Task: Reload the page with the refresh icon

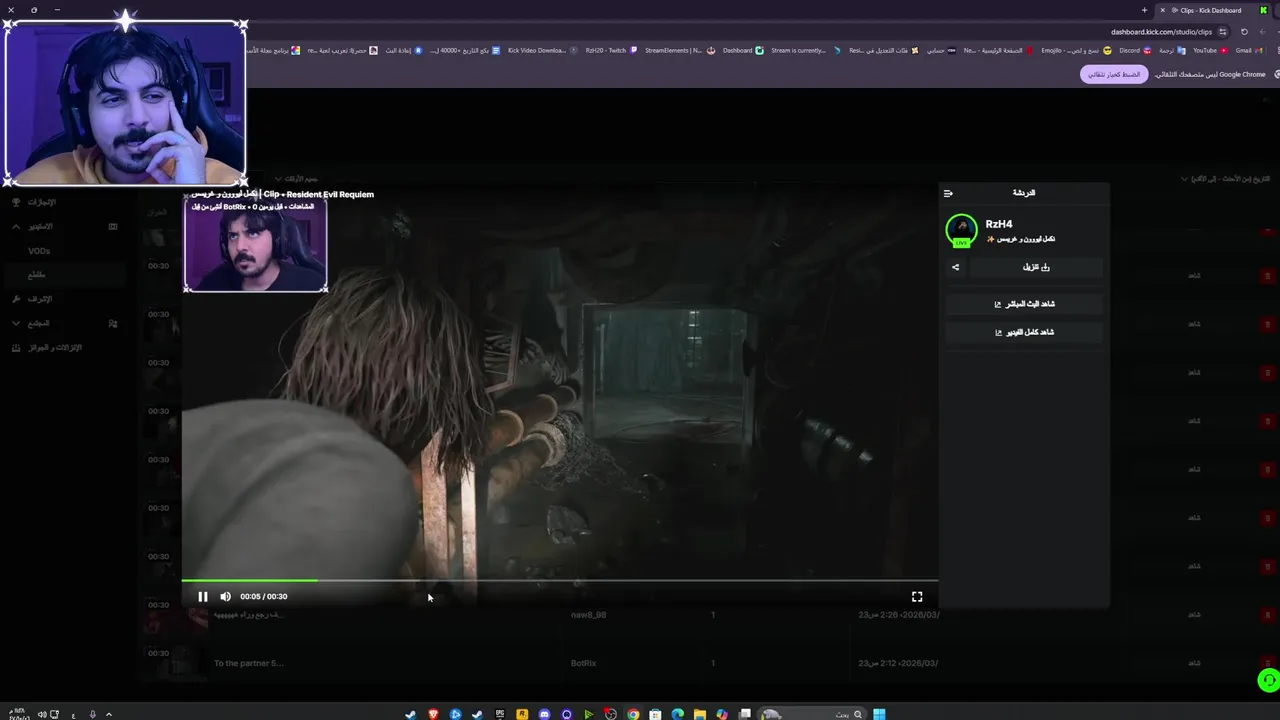Action: [x=1244, y=32]
